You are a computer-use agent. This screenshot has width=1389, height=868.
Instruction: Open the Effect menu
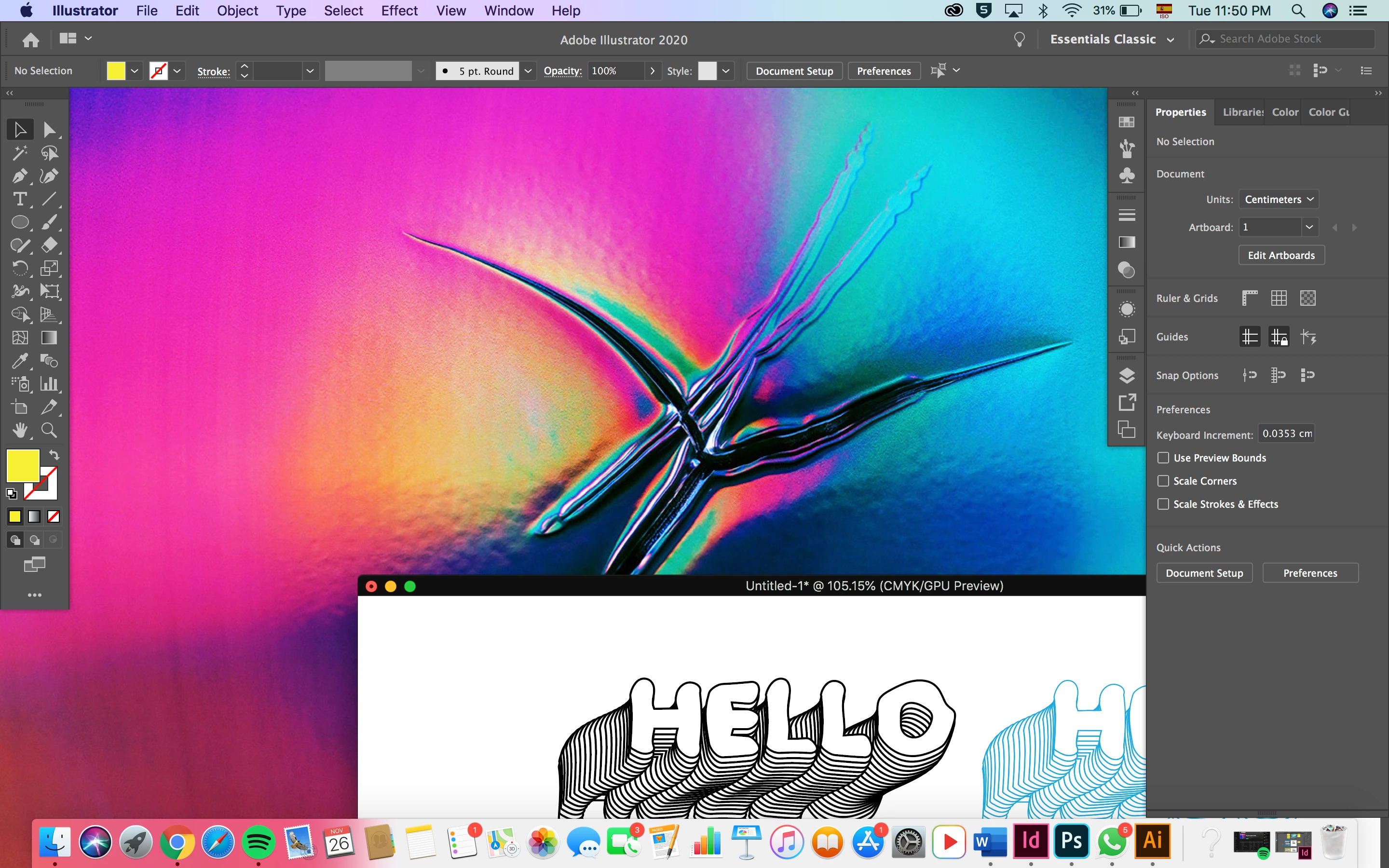click(x=399, y=10)
